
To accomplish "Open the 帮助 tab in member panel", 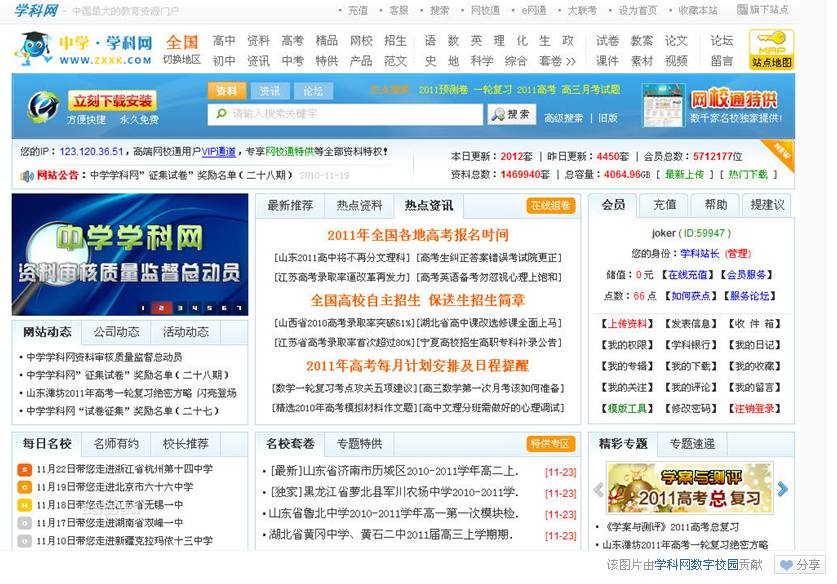I will click(x=716, y=205).
